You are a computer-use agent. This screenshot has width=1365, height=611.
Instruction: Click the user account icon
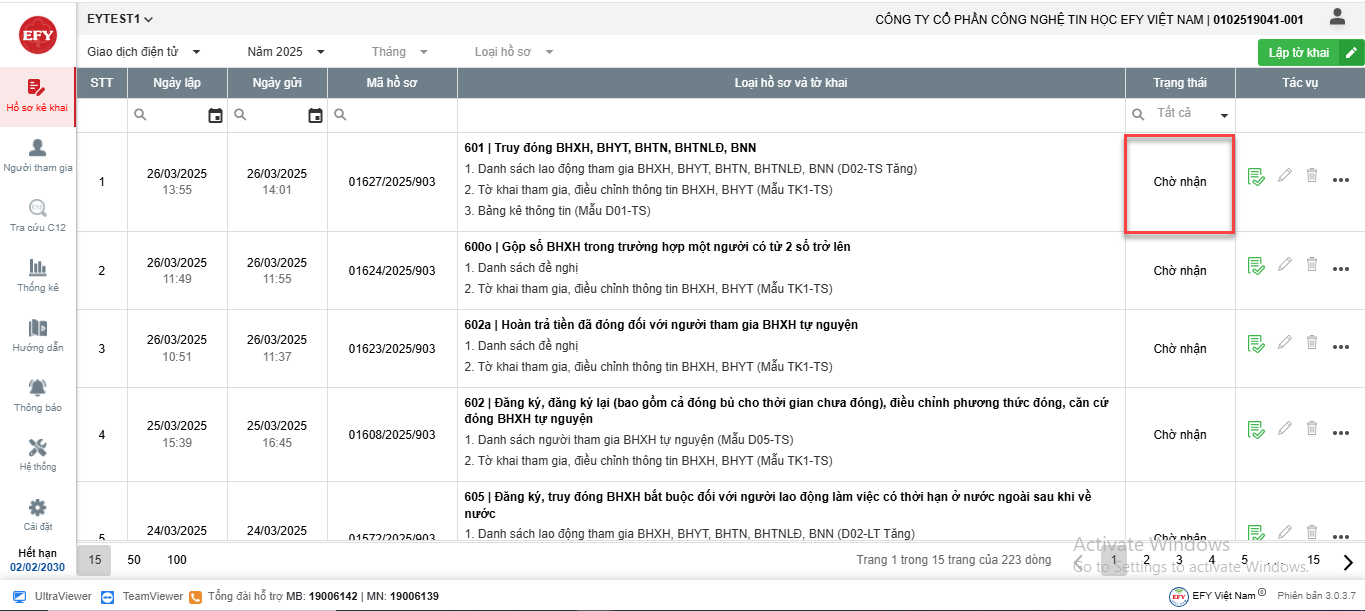[1337, 17]
